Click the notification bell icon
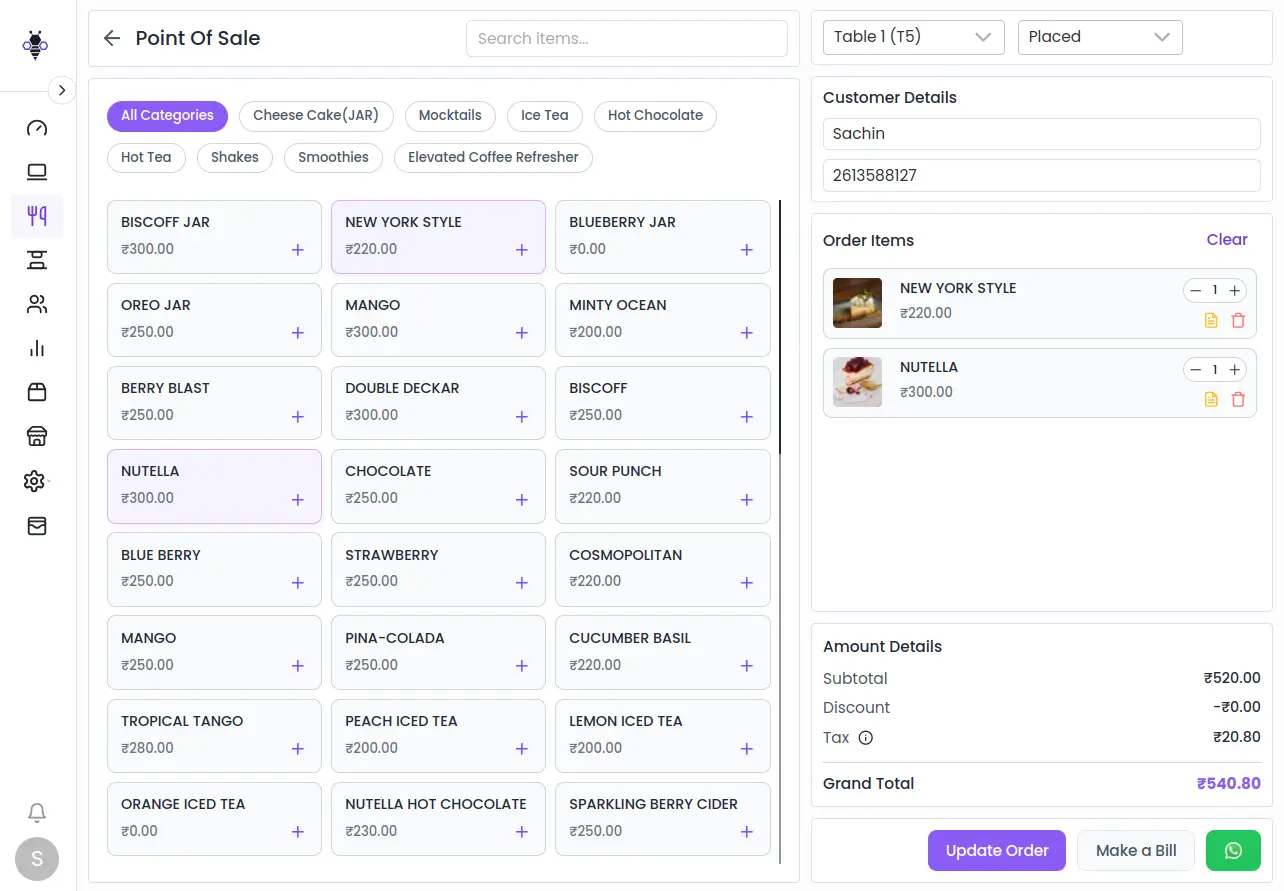Viewport: 1284px width, 891px height. 37,812
